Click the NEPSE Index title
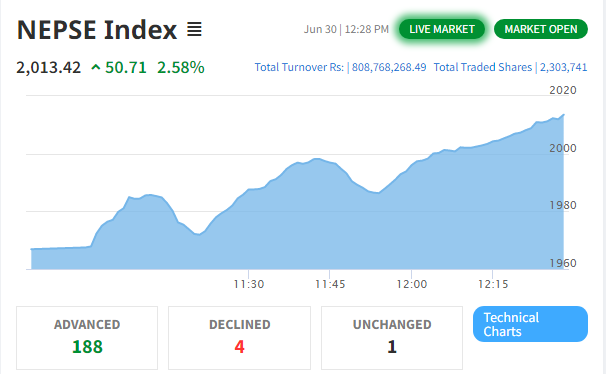This screenshot has width=606, height=374. click(97, 30)
